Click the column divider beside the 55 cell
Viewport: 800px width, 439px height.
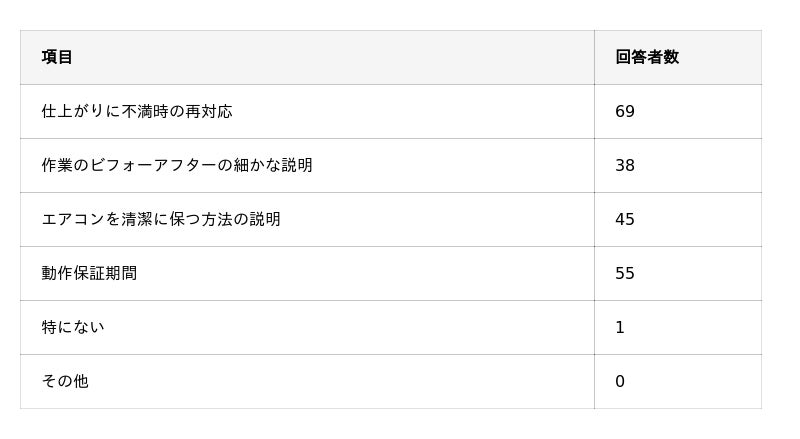tap(594, 273)
